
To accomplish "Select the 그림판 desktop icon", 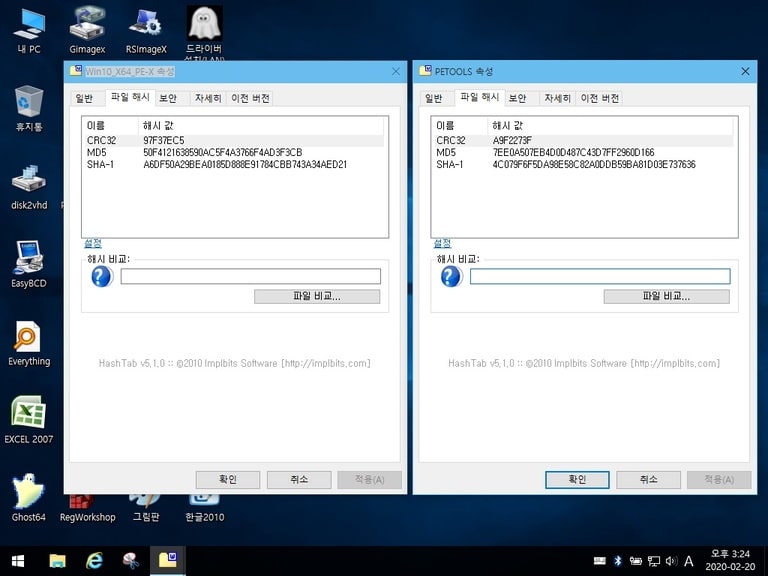I will point(146,509).
